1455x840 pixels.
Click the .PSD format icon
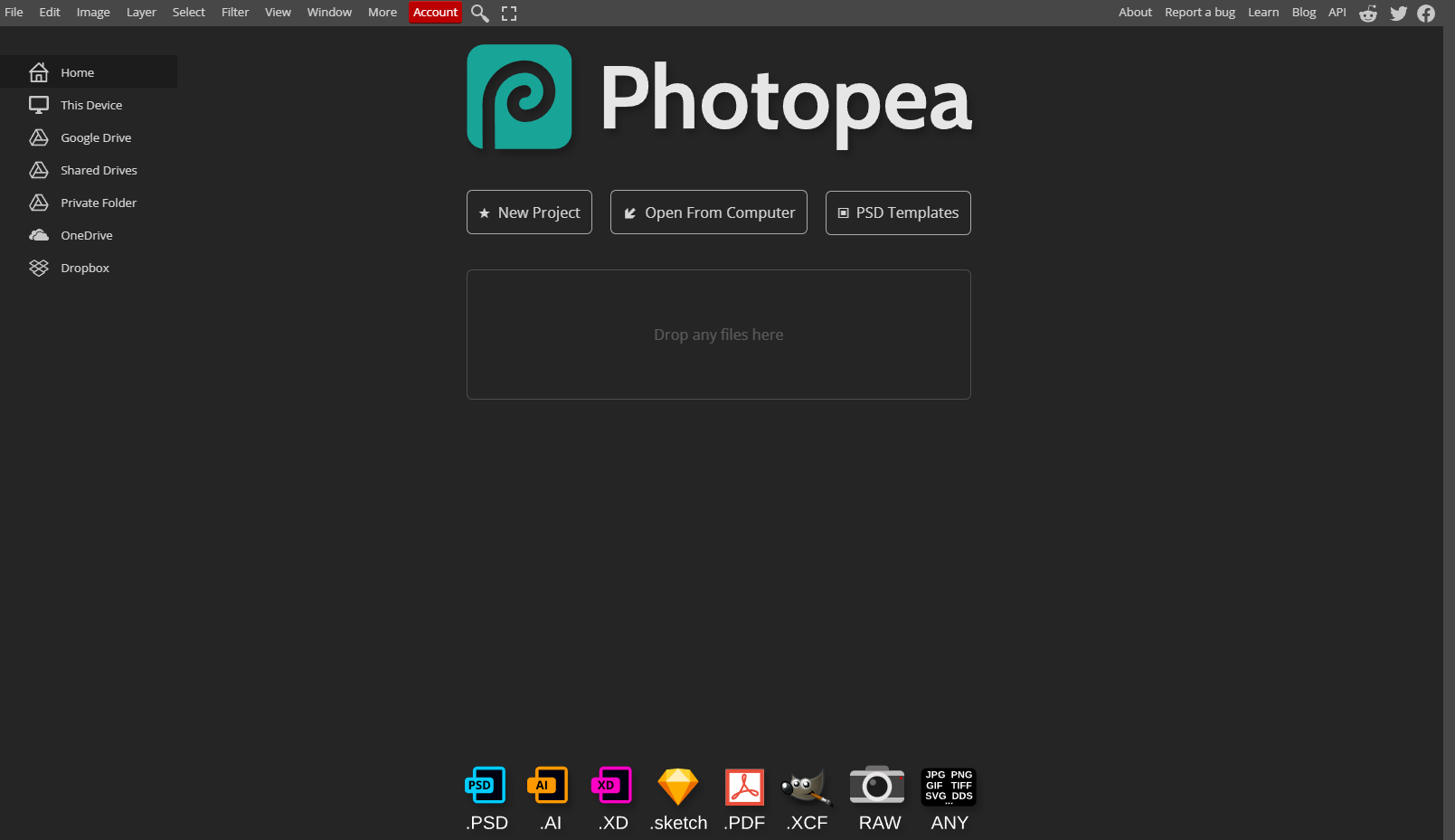[486, 785]
